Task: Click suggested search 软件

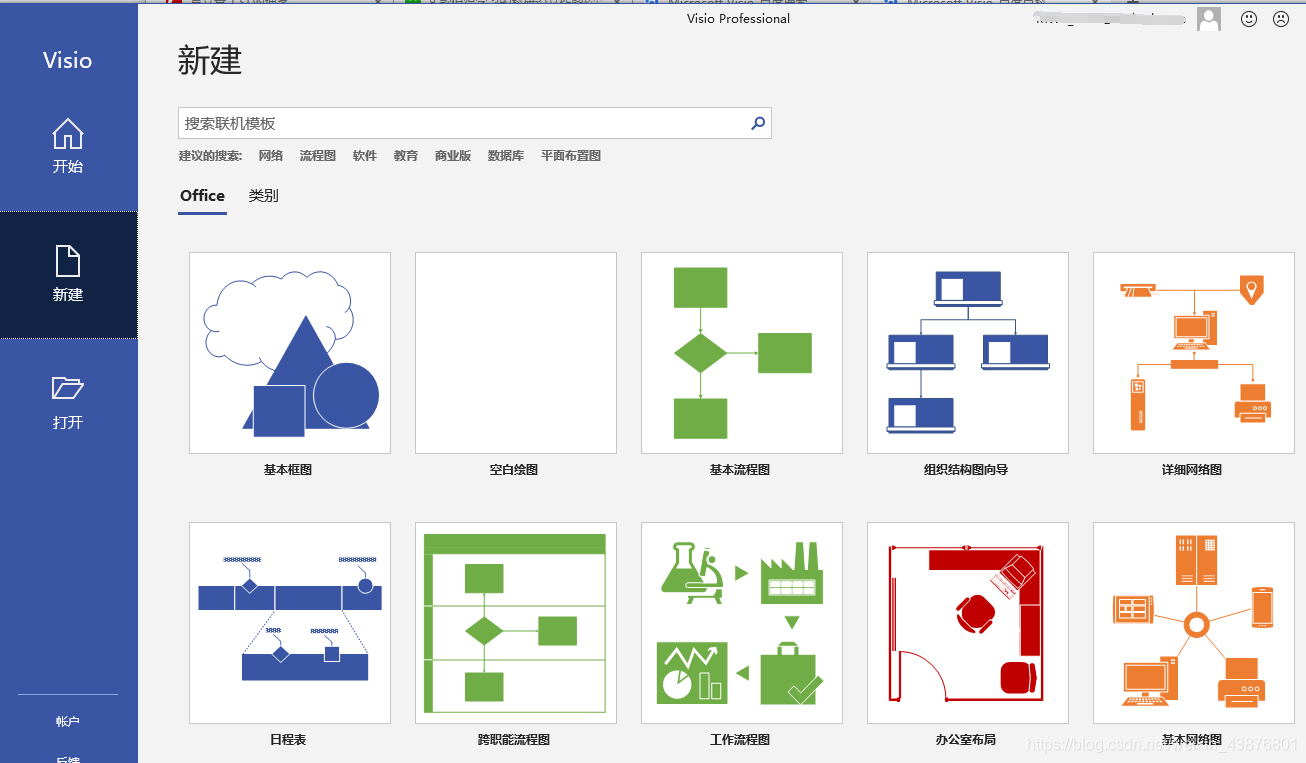Action: pyautogui.click(x=365, y=156)
